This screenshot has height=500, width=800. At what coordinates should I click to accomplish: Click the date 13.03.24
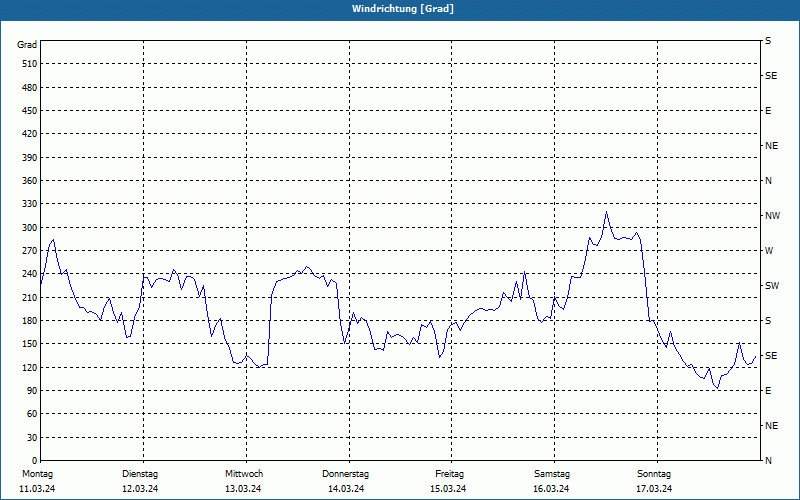243,489
